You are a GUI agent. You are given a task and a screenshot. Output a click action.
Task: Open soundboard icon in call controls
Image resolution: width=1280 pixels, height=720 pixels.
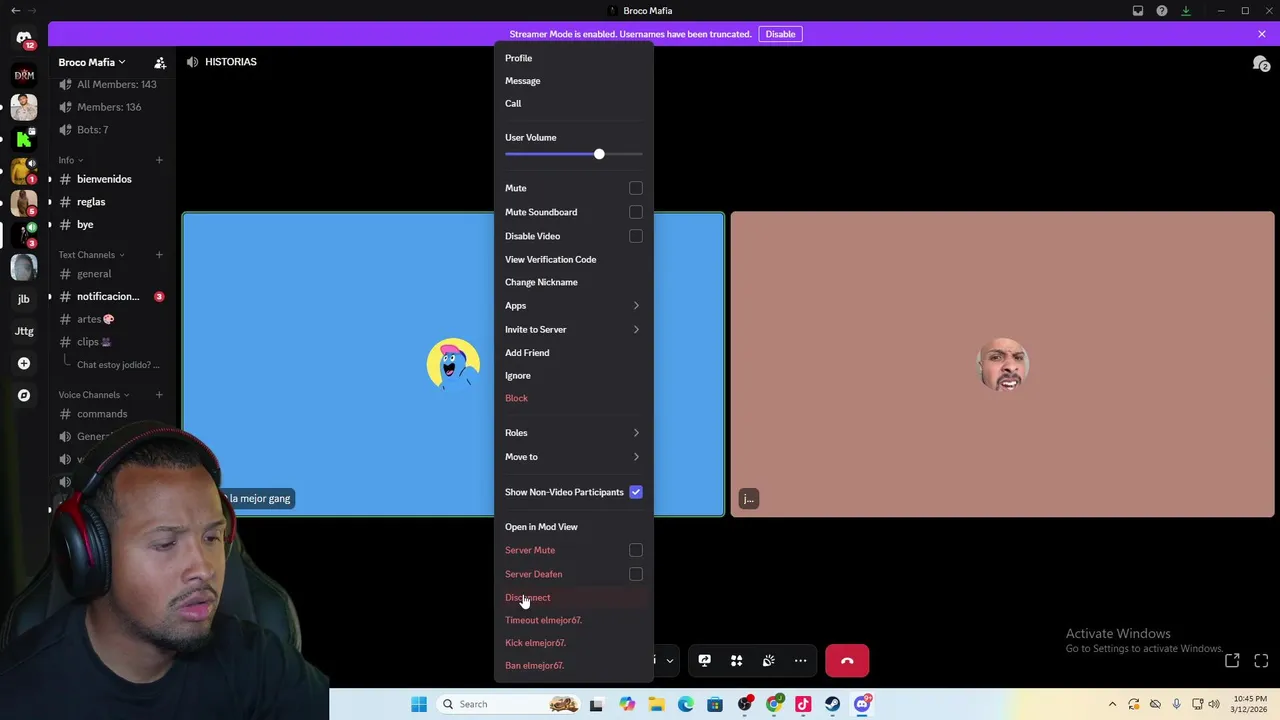click(768, 661)
